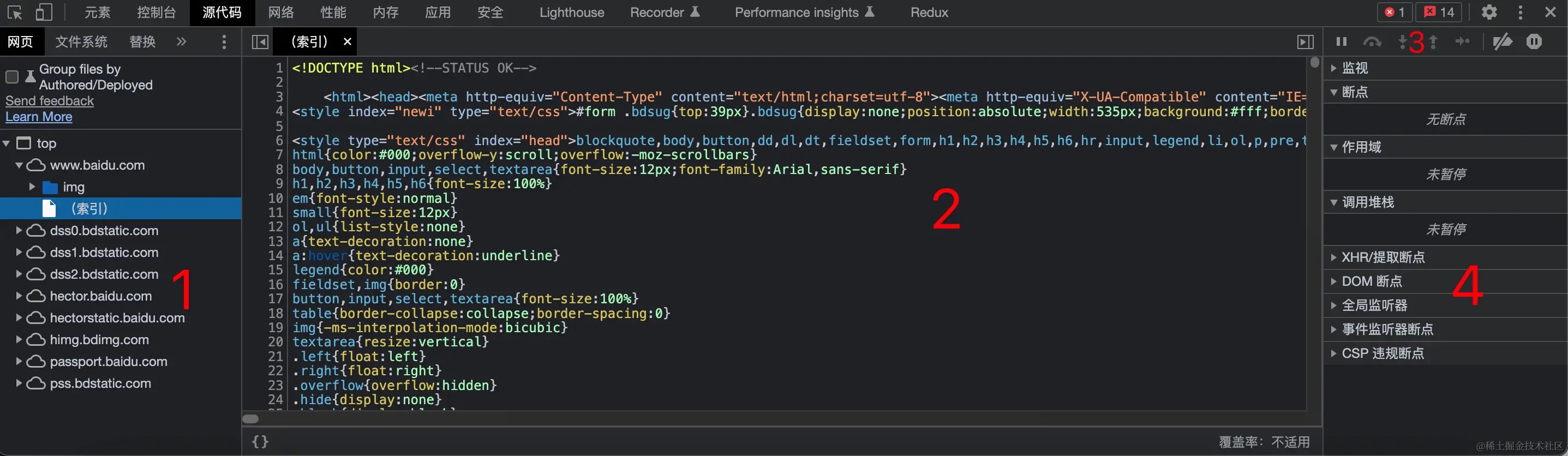Collapse the 作用域 scope section
Viewport: 1568px width, 456px height.
click(1446, 147)
